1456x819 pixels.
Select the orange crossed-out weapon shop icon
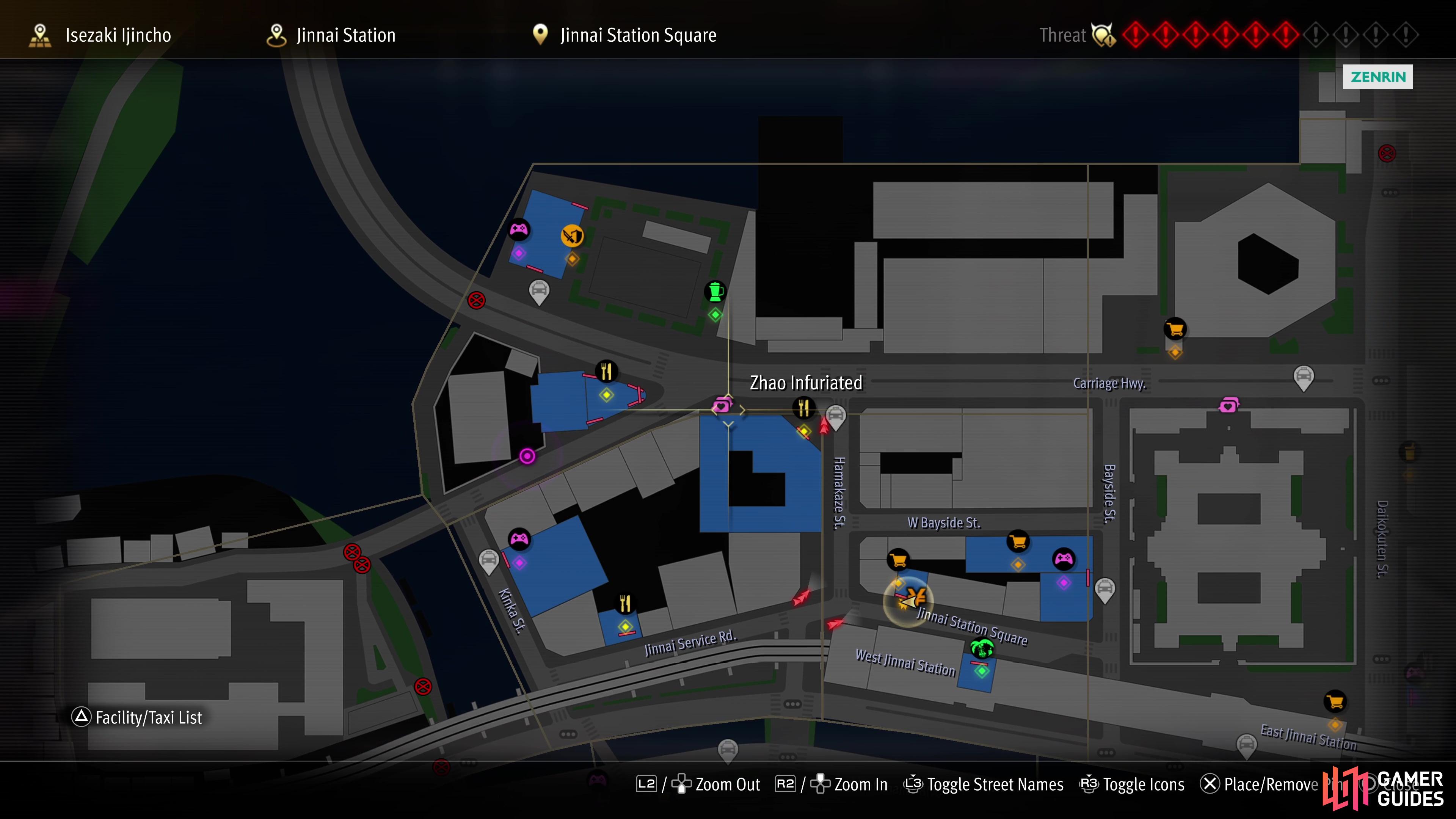point(572,236)
